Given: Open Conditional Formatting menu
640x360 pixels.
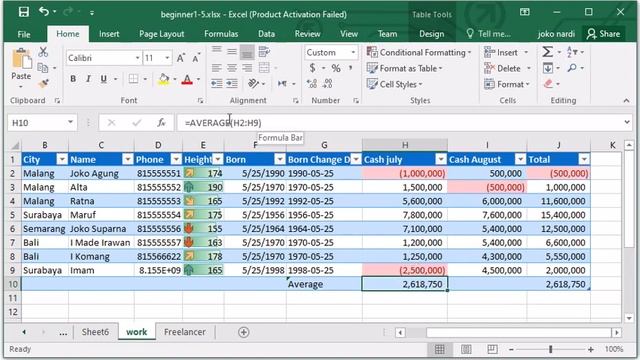Looking at the screenshot, I should click(419, 52).
